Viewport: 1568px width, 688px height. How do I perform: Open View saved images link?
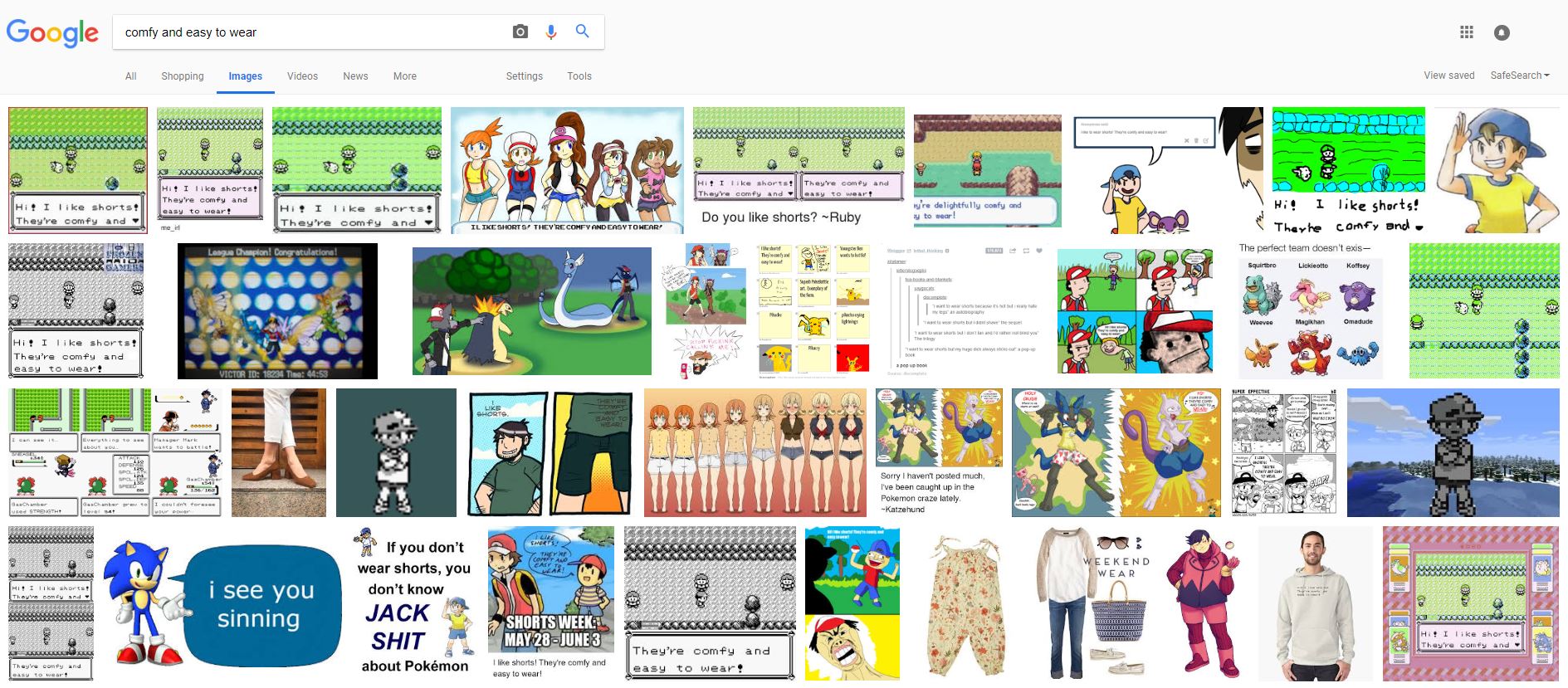(x=1449, y=75)
